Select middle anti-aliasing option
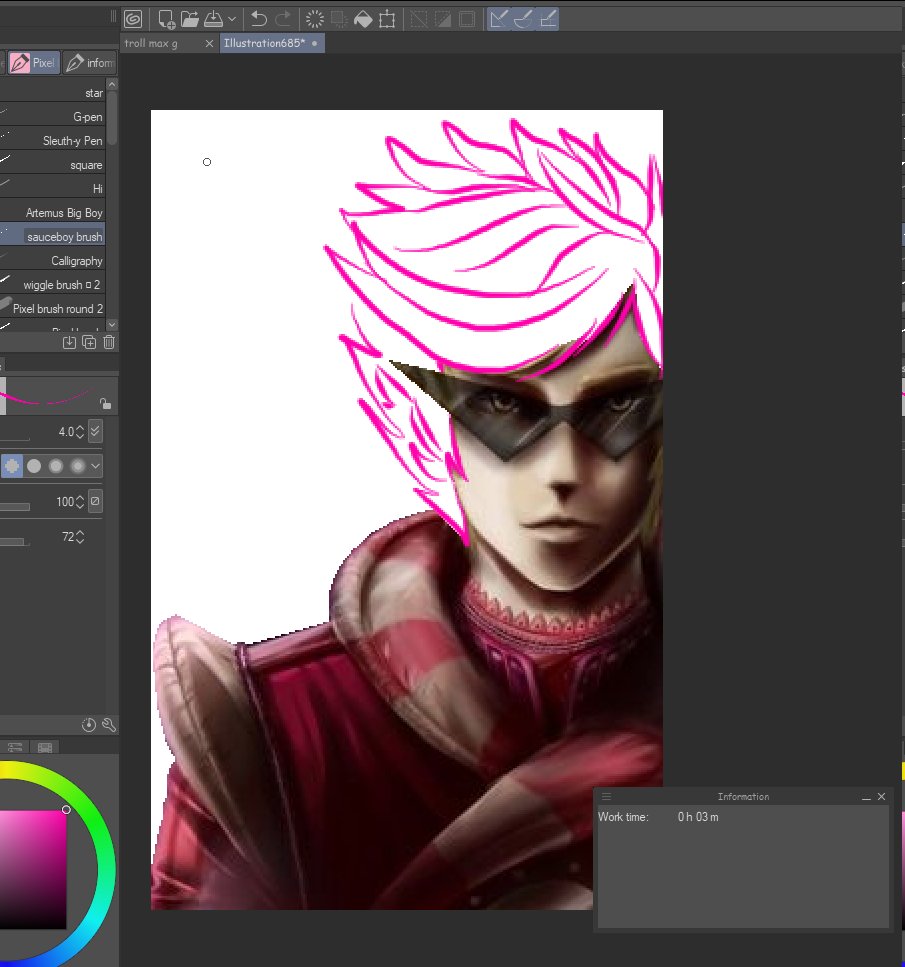The width and height of the screenshot is (905, 967). coord(56,466)
